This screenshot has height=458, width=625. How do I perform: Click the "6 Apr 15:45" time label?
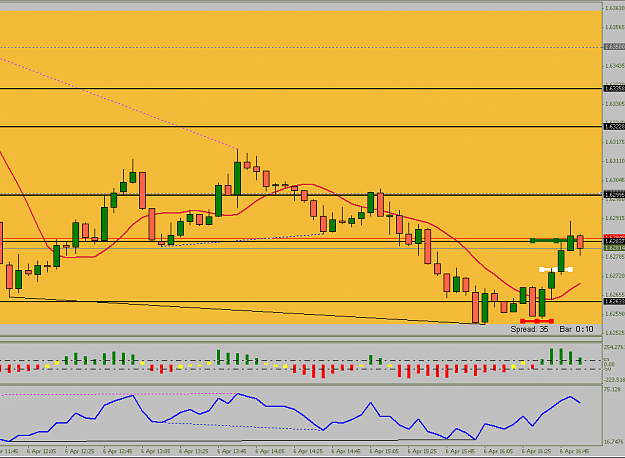(460, 451)
